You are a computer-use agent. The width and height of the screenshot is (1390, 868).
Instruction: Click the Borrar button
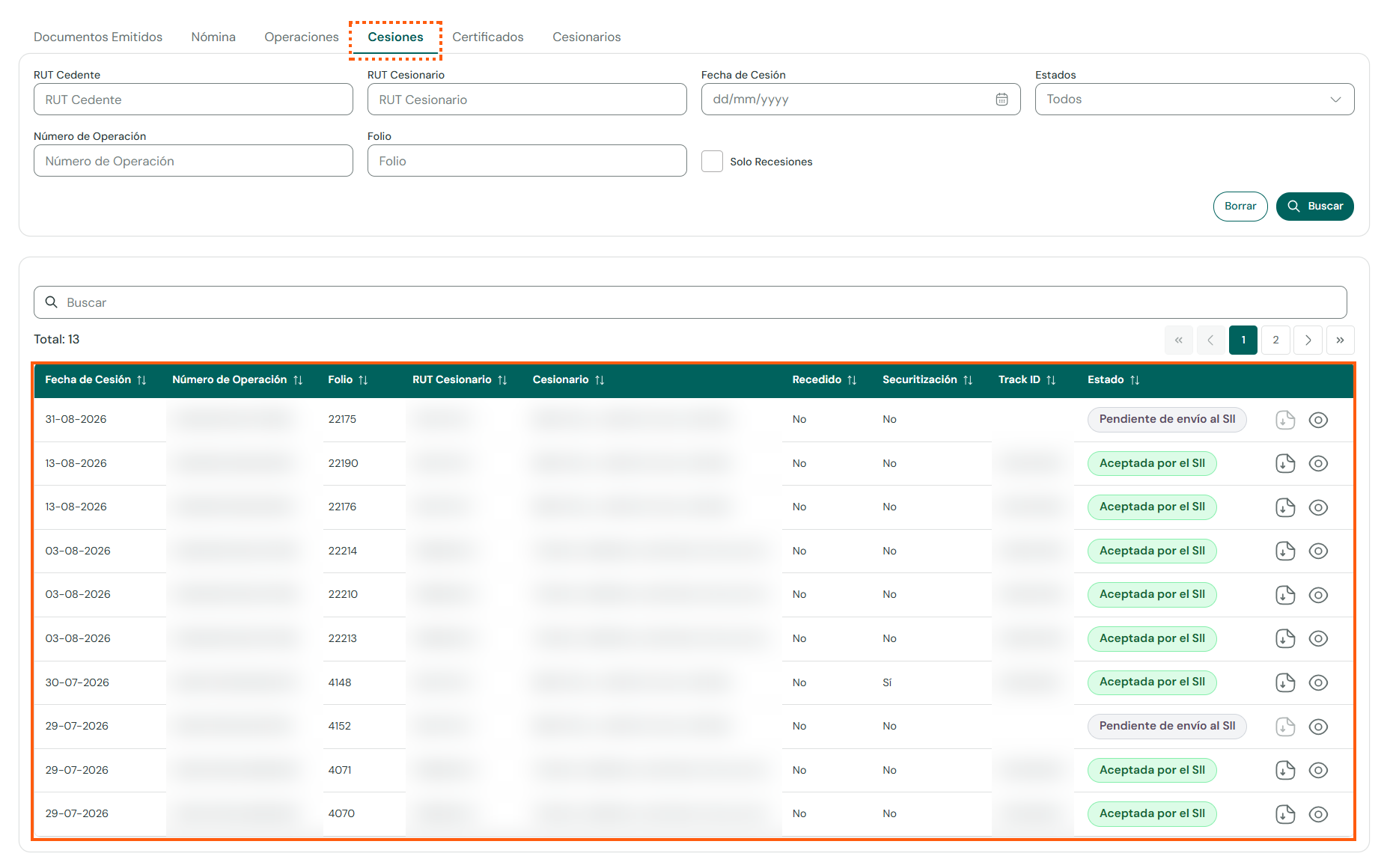click(x=1240, y=207)
